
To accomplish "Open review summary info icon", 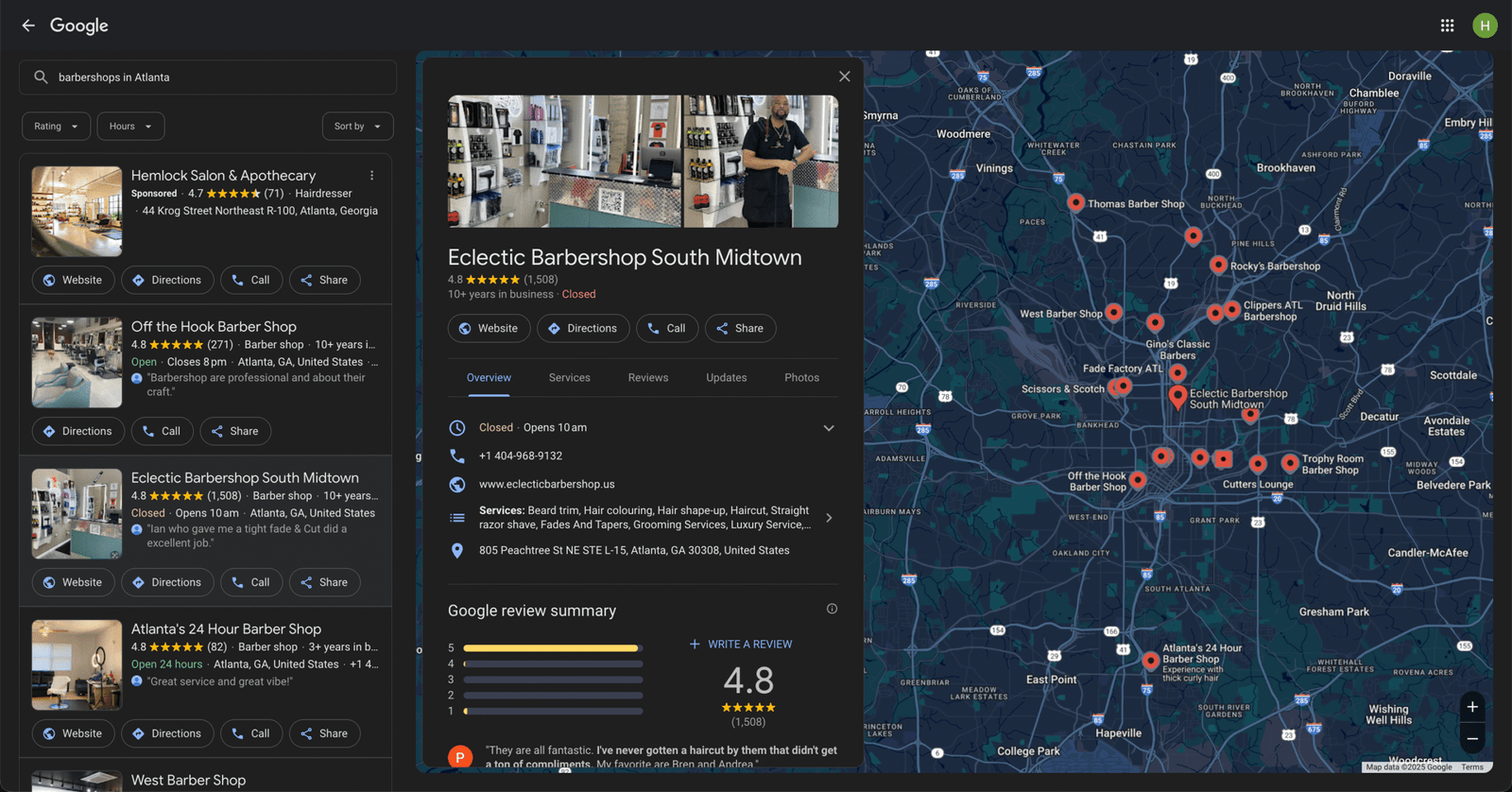I will 832,609.
